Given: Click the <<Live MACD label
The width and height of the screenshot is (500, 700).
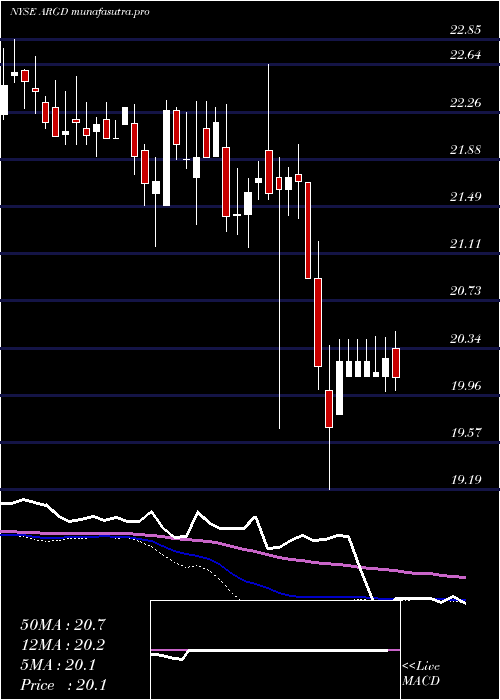Looking at the screenshot, I should click(421, 674).
